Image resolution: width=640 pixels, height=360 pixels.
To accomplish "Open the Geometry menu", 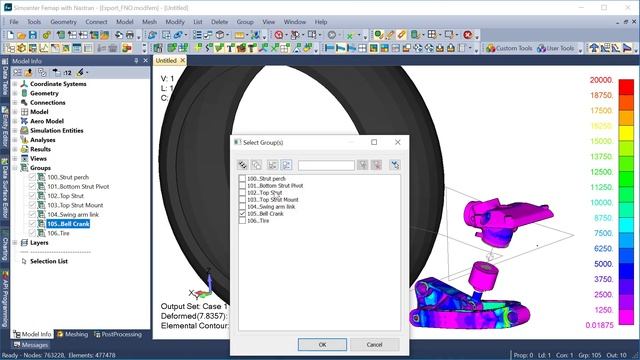I will coord(63,22).
